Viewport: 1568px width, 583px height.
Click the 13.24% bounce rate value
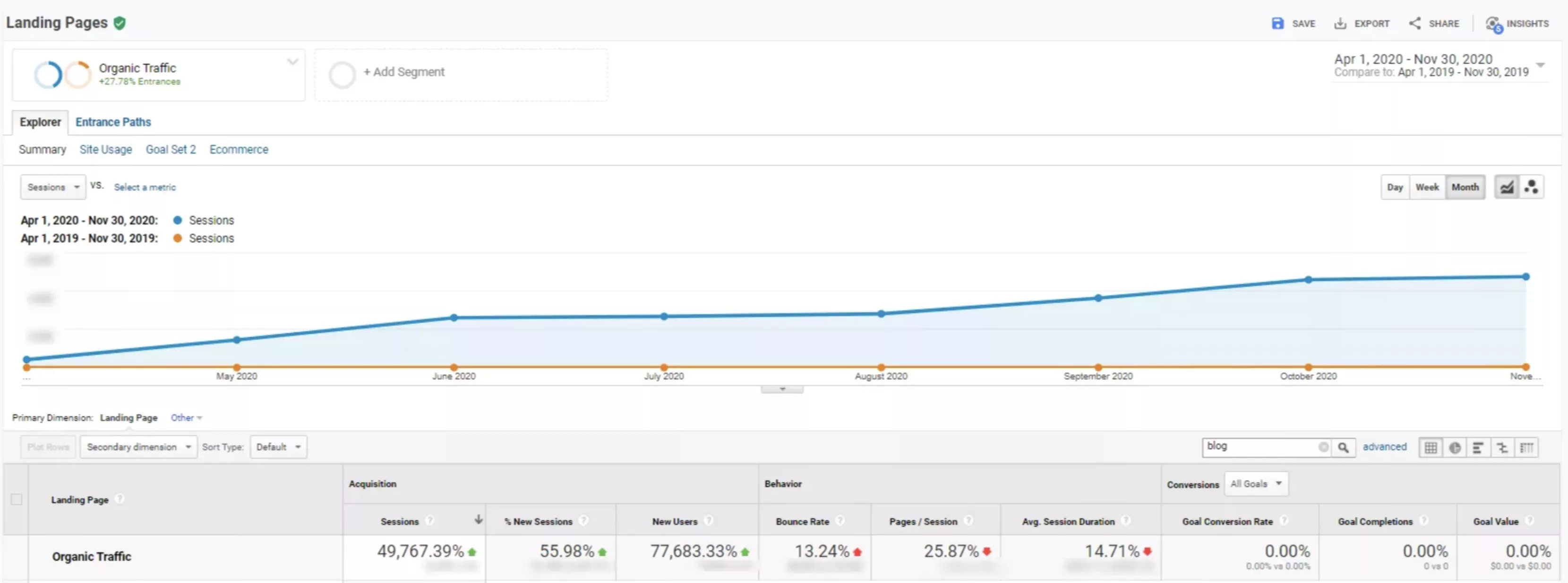click(x=822, y=551)
